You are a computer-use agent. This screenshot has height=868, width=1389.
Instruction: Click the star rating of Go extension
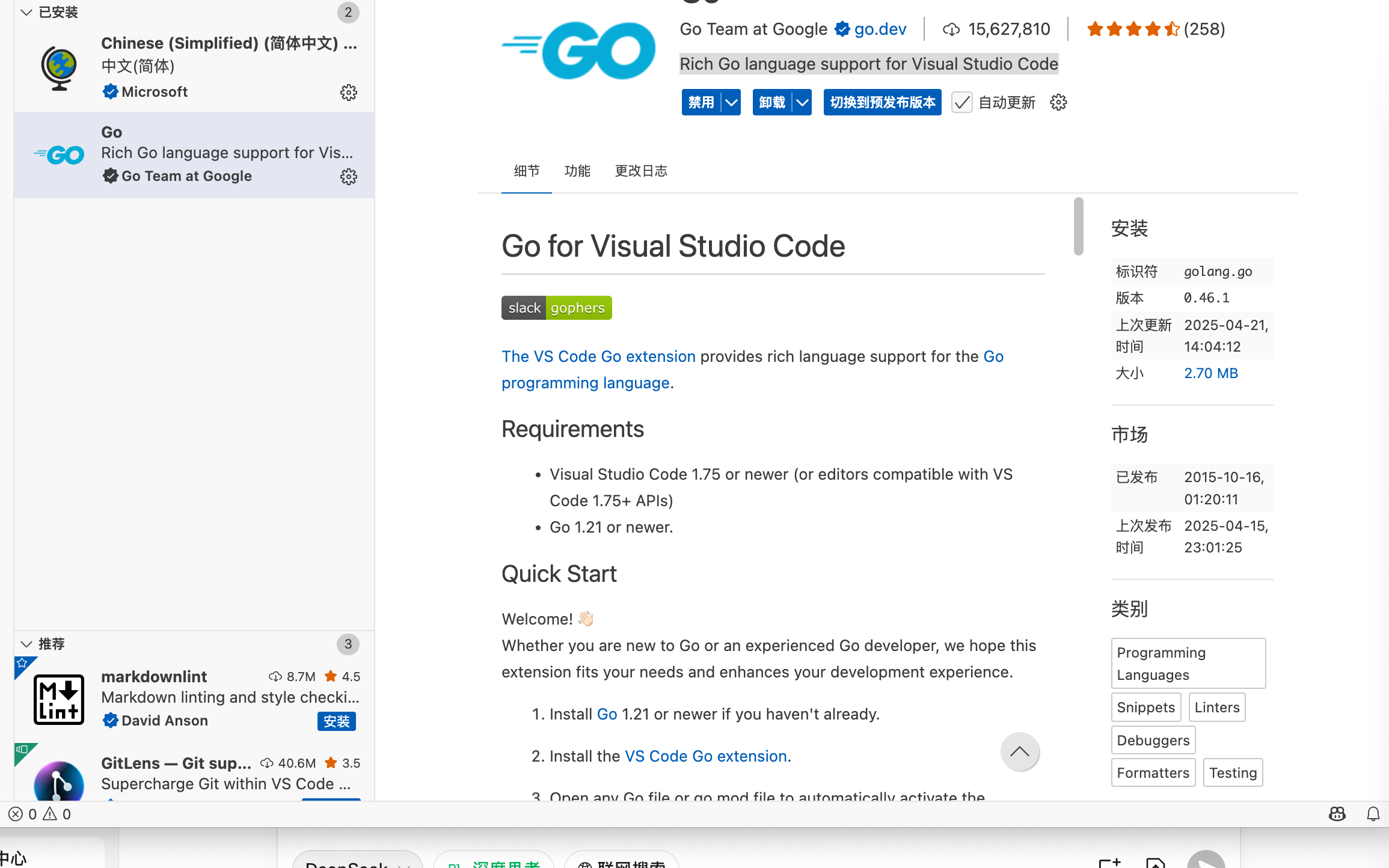coord(1133,29)
